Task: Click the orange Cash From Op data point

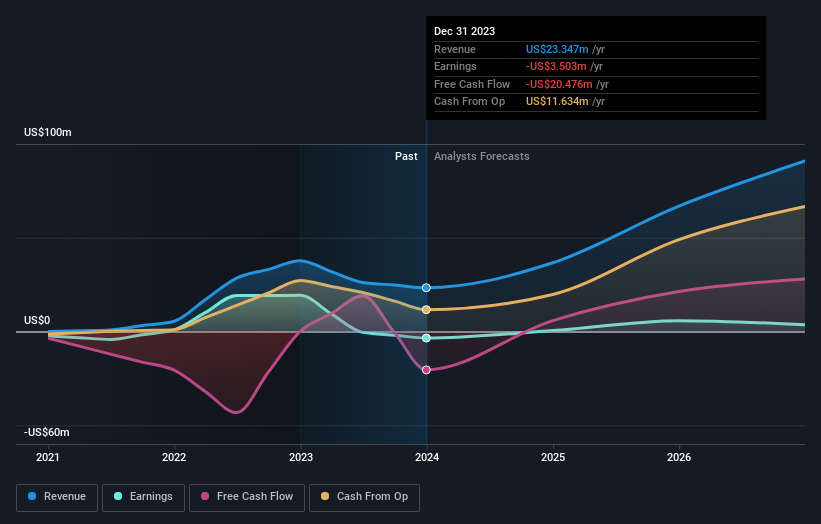Action: [426, 310]
